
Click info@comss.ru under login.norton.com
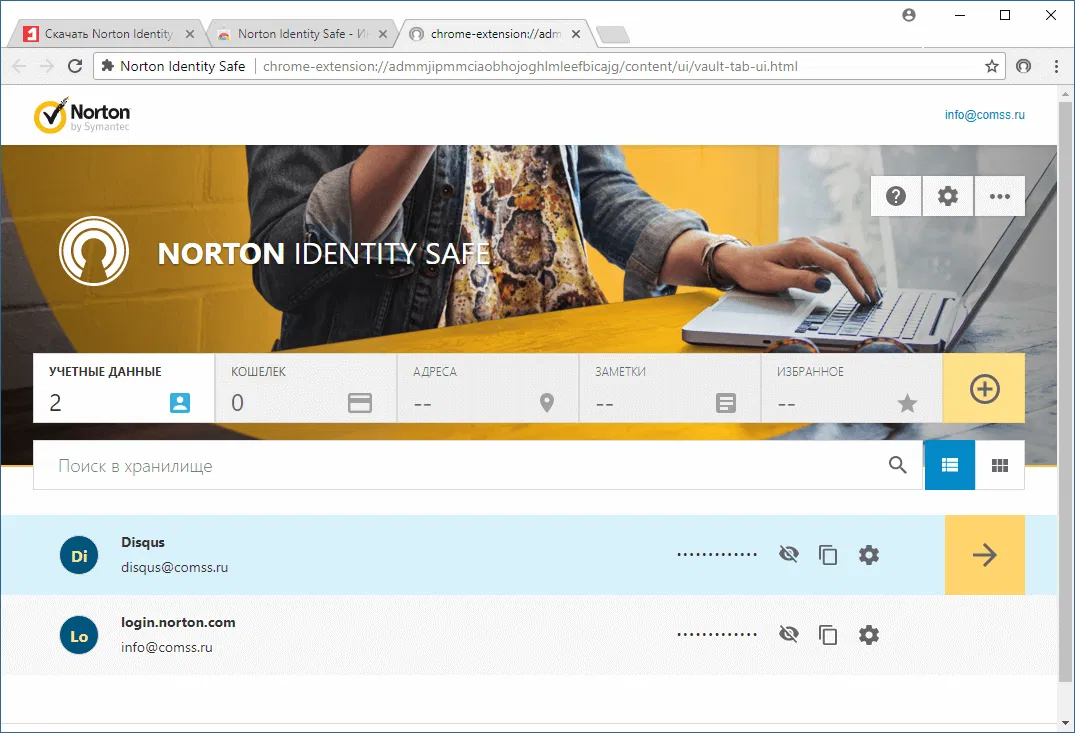click(167, 647)
